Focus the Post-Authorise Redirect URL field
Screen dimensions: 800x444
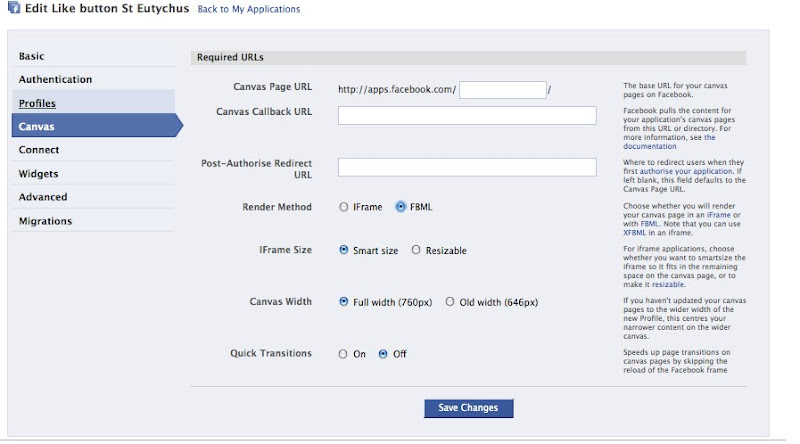pyautogui.click(x=467, y=167)
